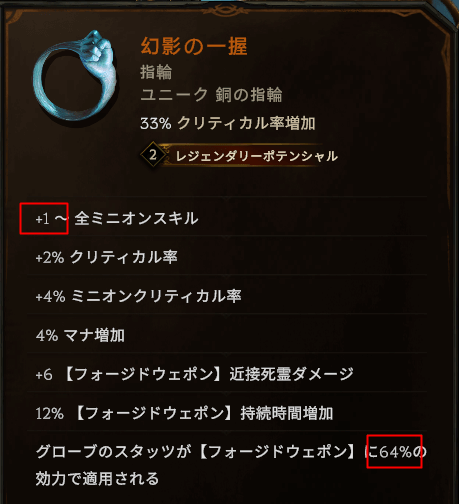
Task: Click the +2% クリティカル率 affix
Action: (107, 257)
